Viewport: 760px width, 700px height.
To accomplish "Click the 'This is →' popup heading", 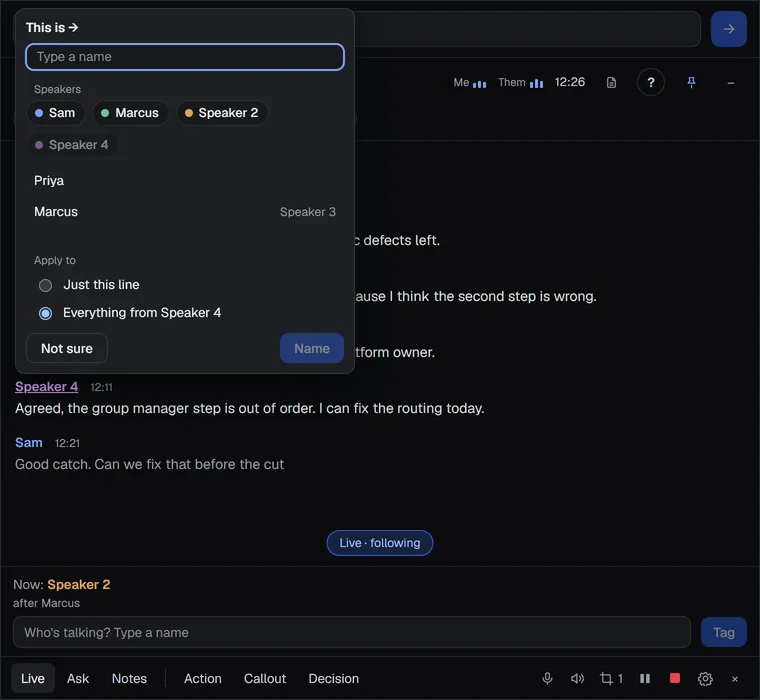I will pos(52,28).
